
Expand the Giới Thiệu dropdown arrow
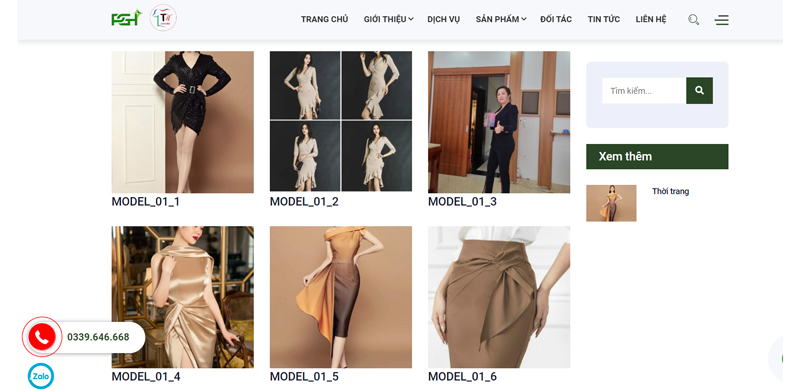tap(411, 19)
